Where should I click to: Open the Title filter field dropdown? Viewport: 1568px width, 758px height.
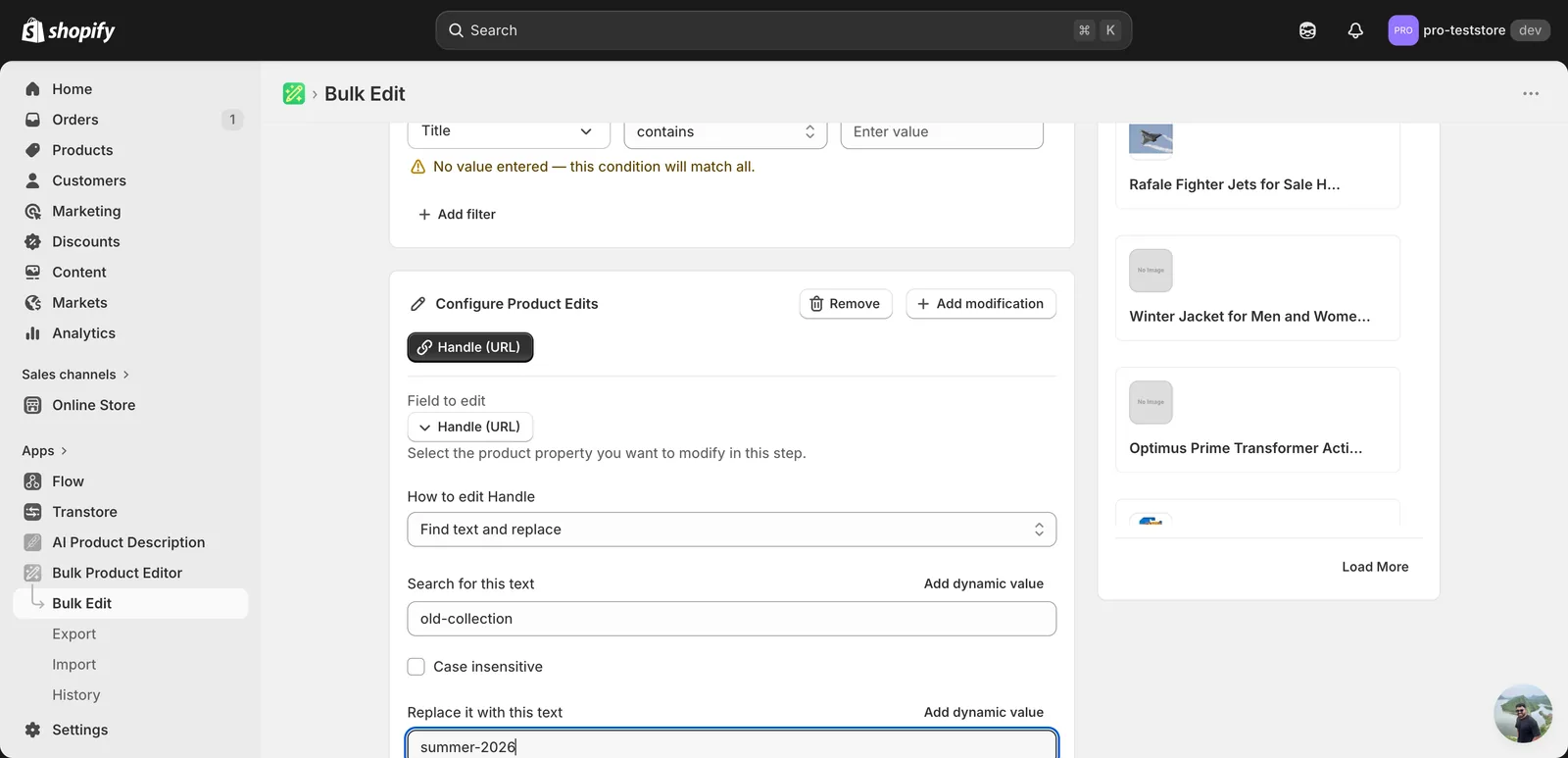click(x=509, y=131)
